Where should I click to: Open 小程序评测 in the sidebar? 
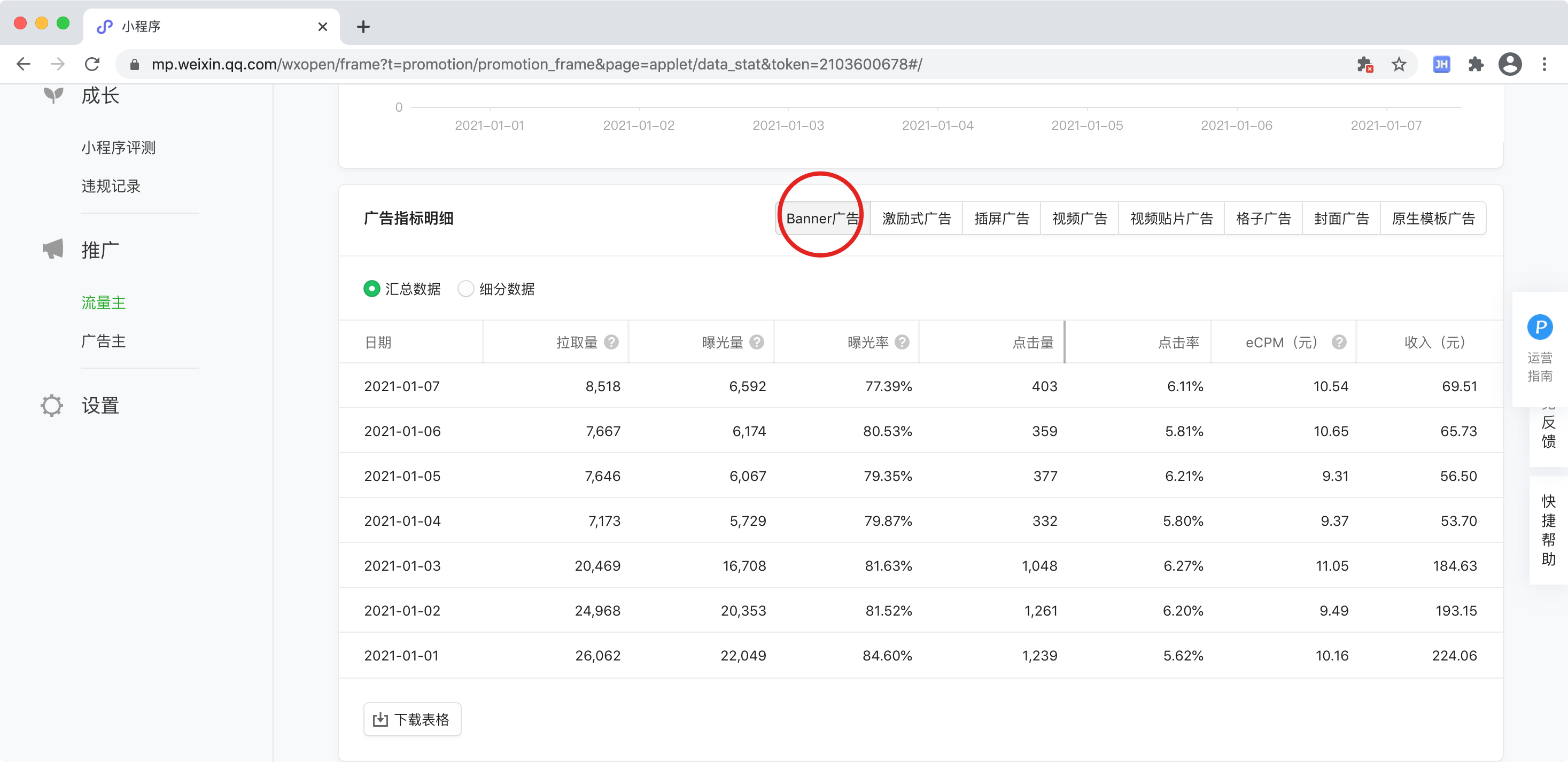(119, 147)
